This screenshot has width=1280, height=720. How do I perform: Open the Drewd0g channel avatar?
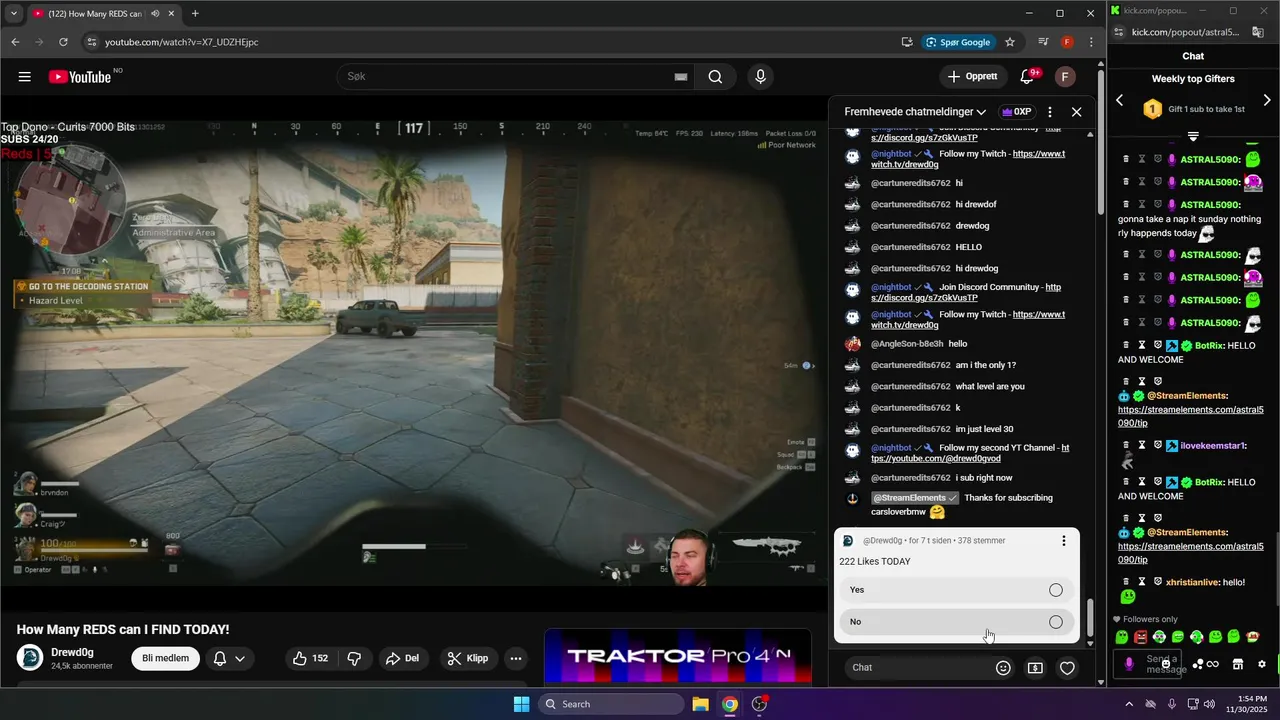click(30, 658)
